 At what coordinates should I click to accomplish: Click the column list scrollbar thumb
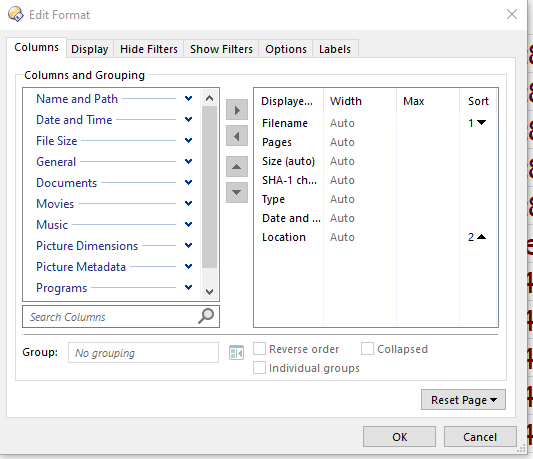click(209, 187)
